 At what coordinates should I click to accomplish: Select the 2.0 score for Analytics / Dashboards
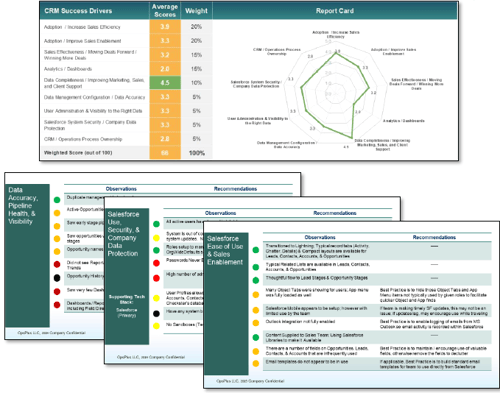point(165,69)
